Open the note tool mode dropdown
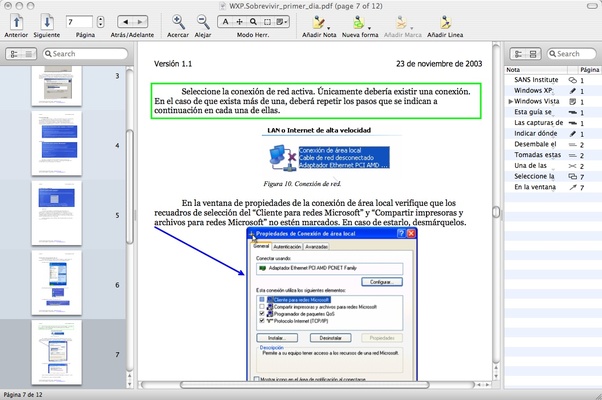Image resolution: width=602 pixels, height=400 pixels. [x=281, y=22]
